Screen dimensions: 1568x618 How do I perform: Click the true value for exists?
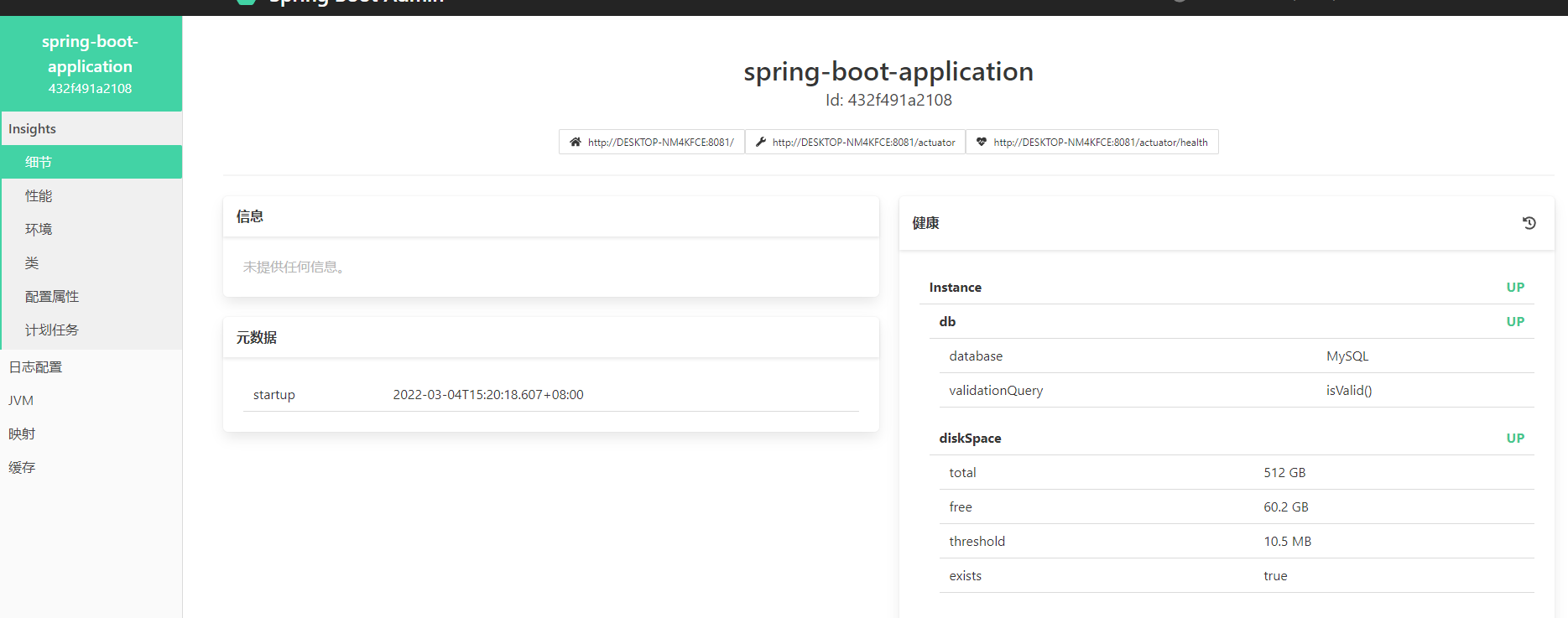coord(1275,575)
